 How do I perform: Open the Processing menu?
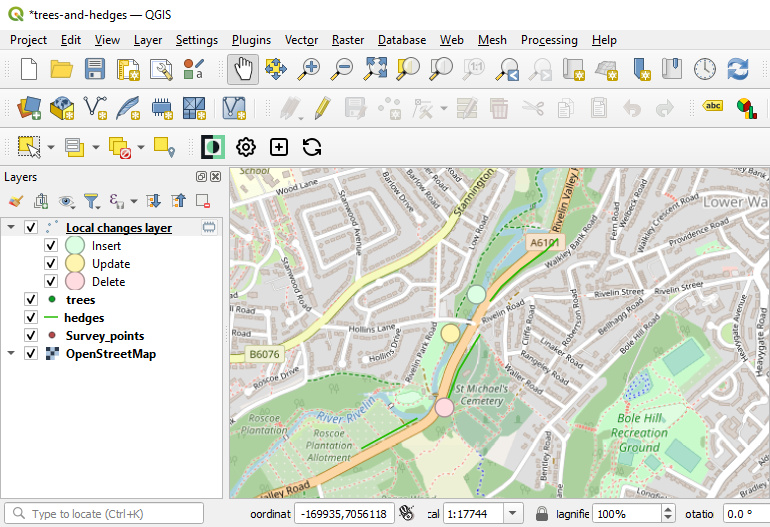[549, 40]
